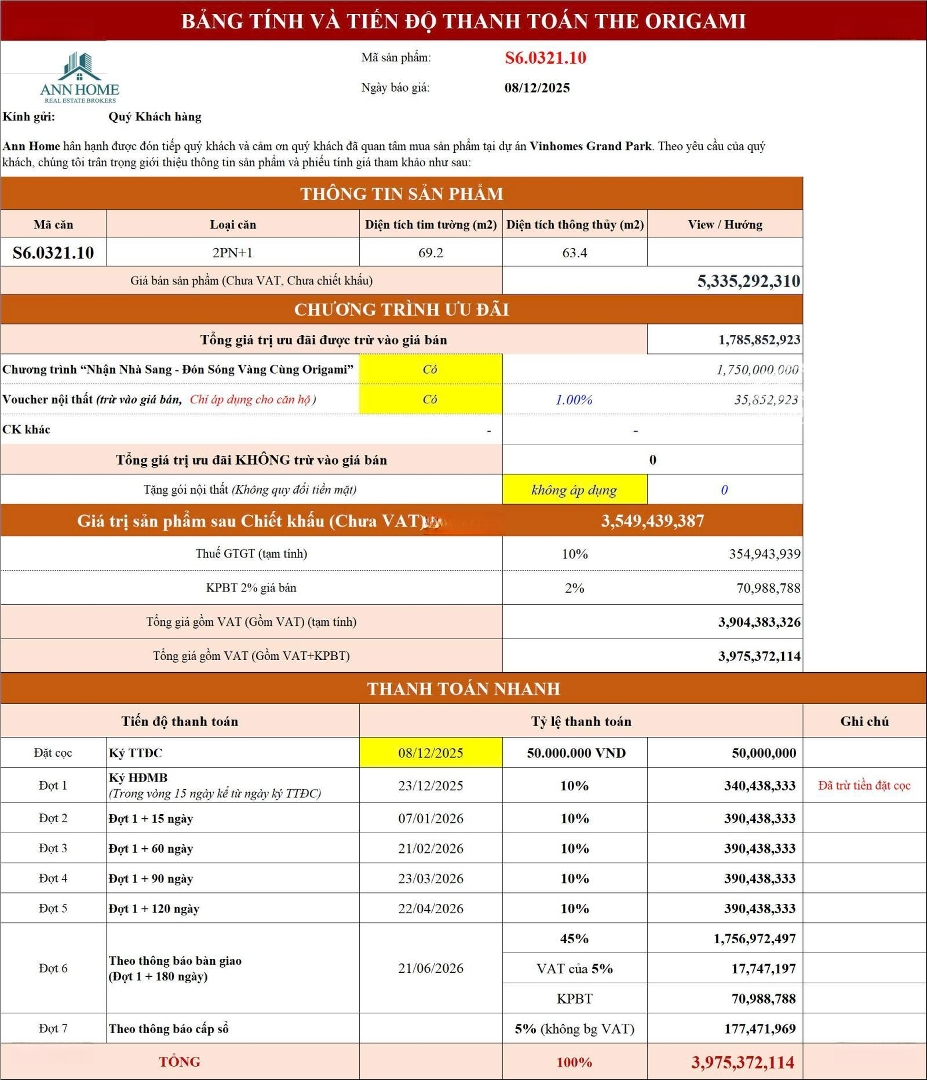Select the THANH TOÁN NHANH header bar

(463, 689)
